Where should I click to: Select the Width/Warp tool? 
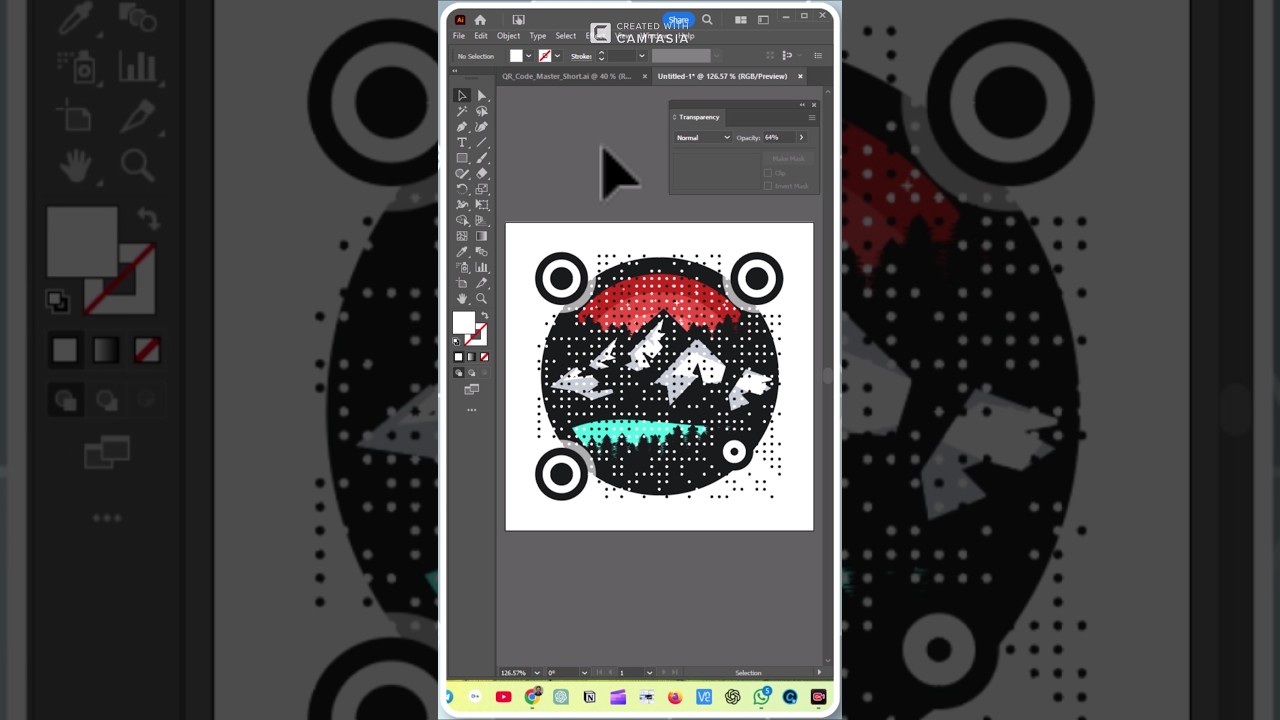pyautogui.click(x=462, y=204)
